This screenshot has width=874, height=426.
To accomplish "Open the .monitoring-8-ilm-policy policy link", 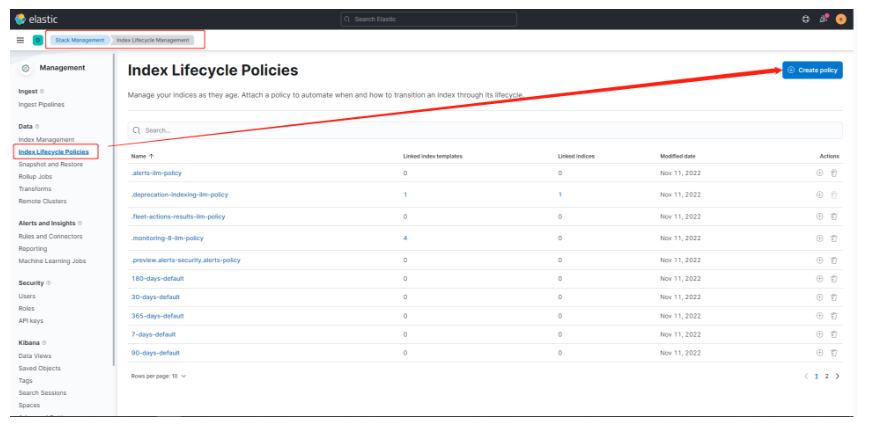I will 167,238.
